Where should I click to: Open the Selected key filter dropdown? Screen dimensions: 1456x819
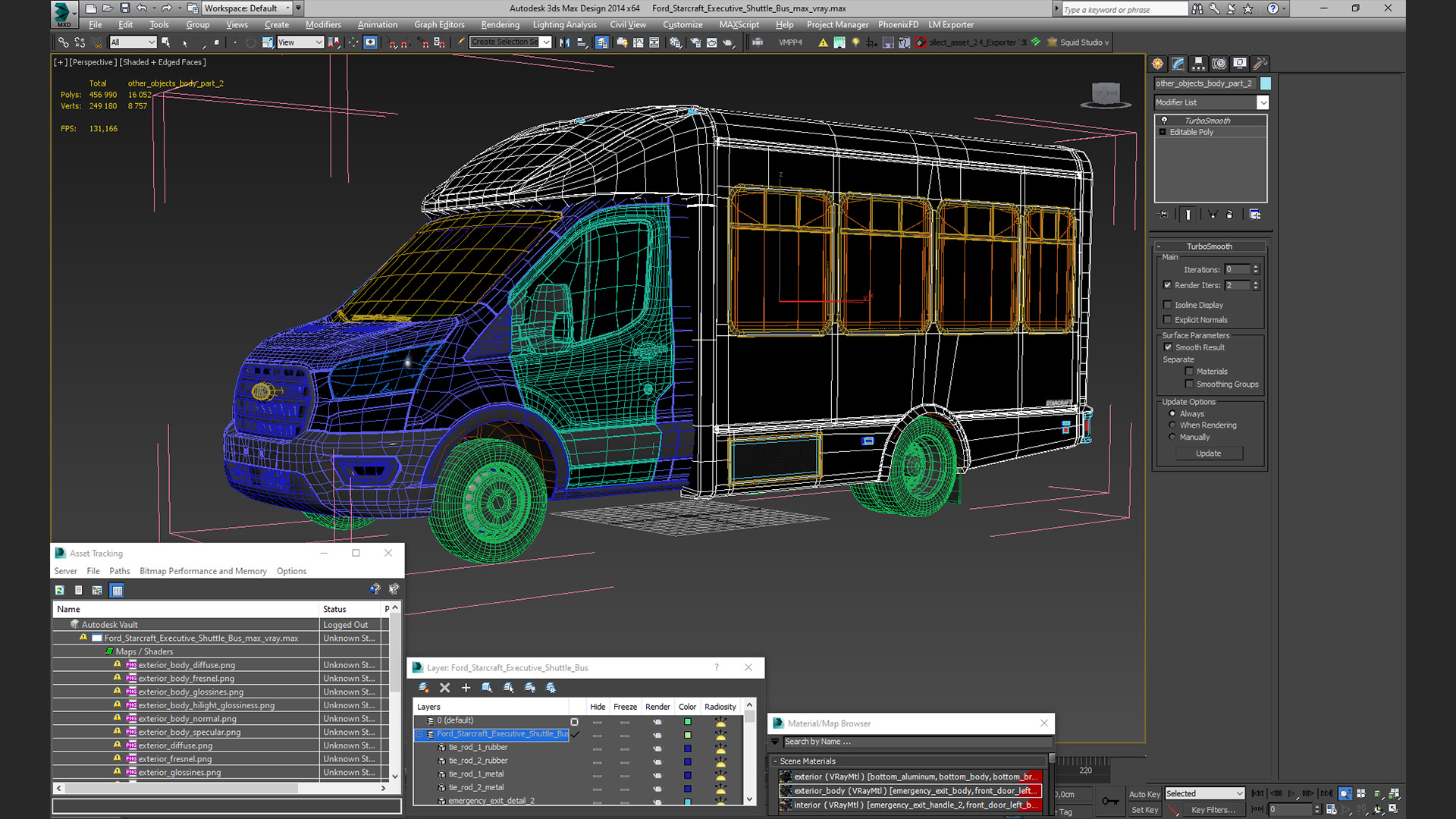(x=1205, y=793)
